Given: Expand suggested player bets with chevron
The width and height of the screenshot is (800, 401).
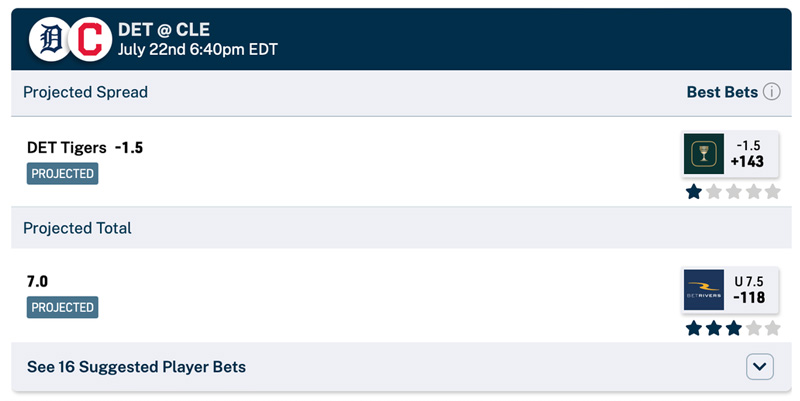Looking at the screenshot, I should tap(760, 367).
